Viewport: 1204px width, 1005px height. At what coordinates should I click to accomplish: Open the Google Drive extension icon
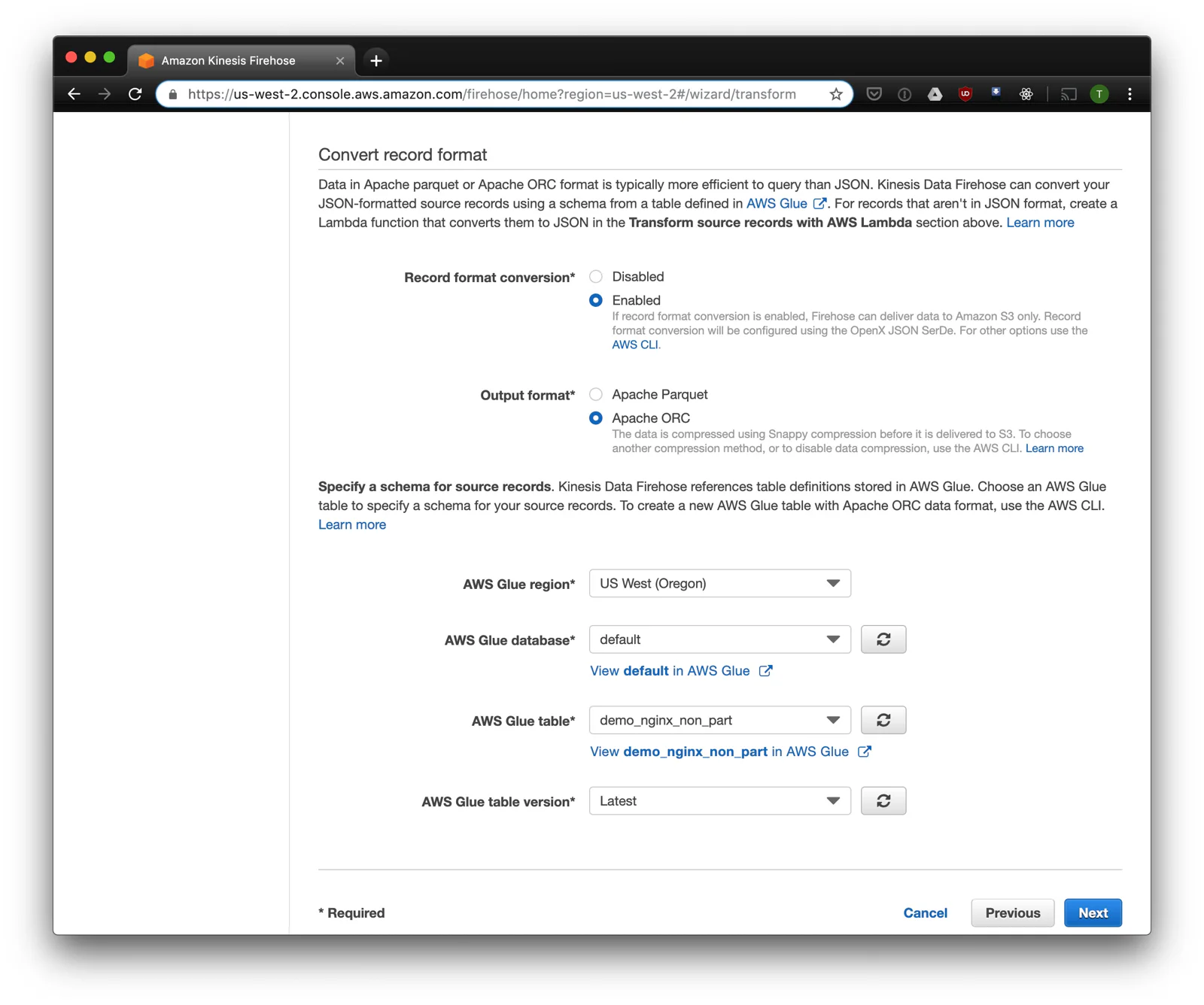pos(935,94)
